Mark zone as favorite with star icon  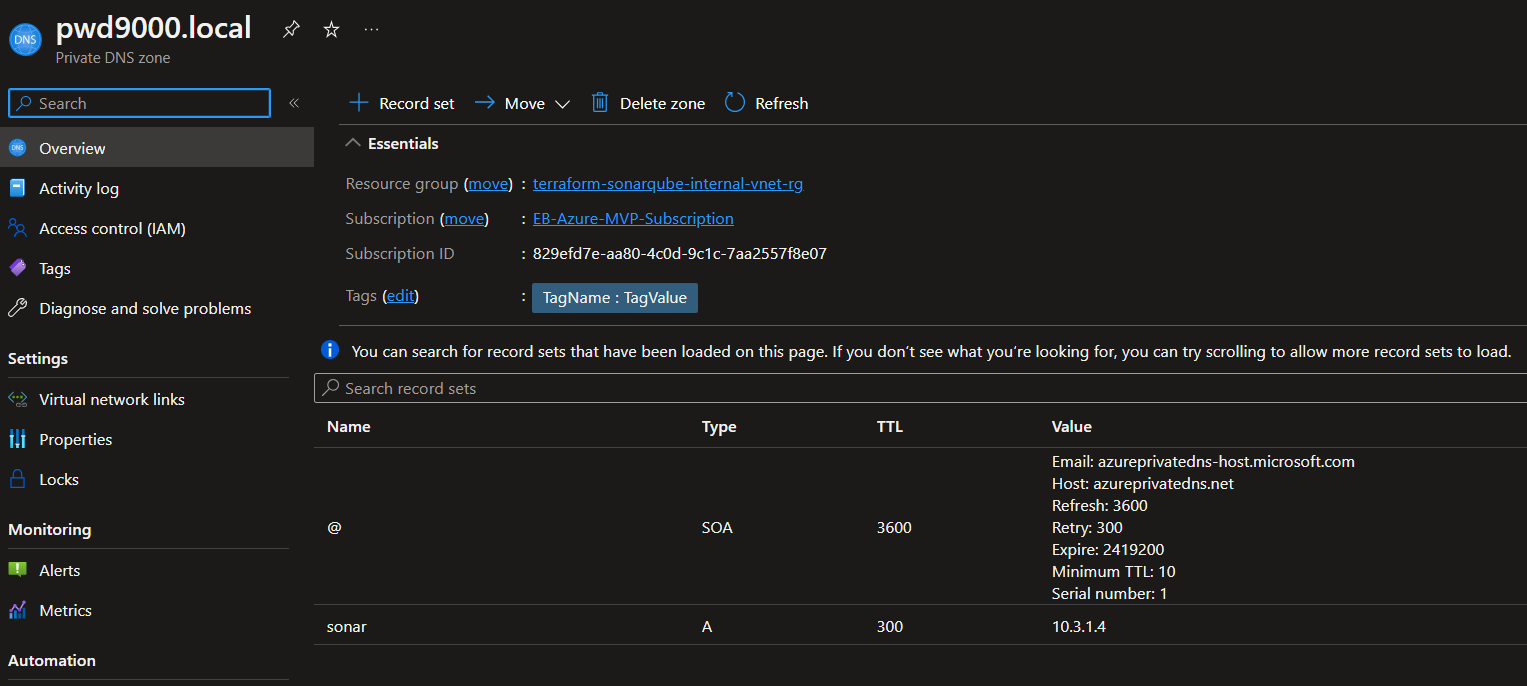pyautogui.click(x=331, y=30)
